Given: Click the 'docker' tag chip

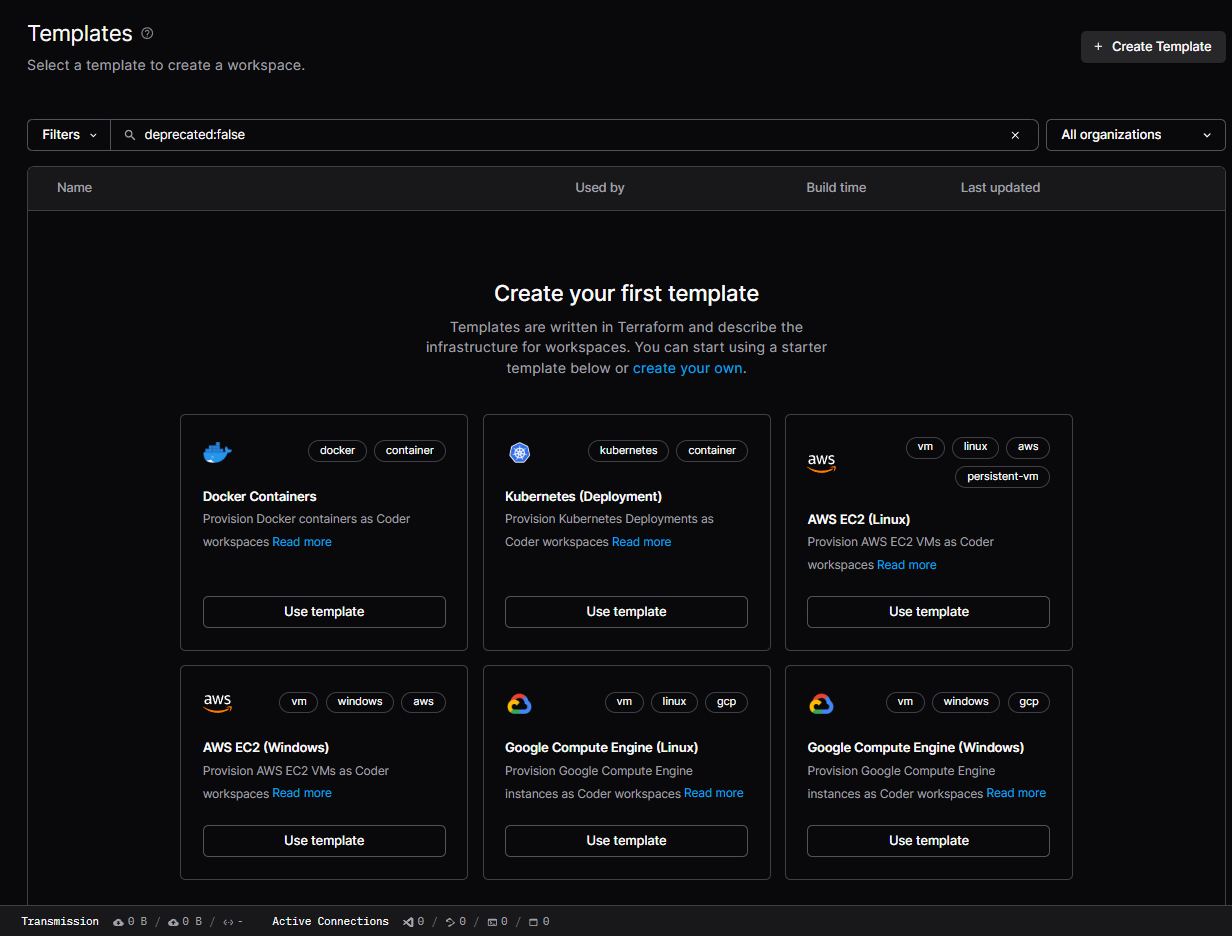Looking at the screenshot, I should point(338,451).
